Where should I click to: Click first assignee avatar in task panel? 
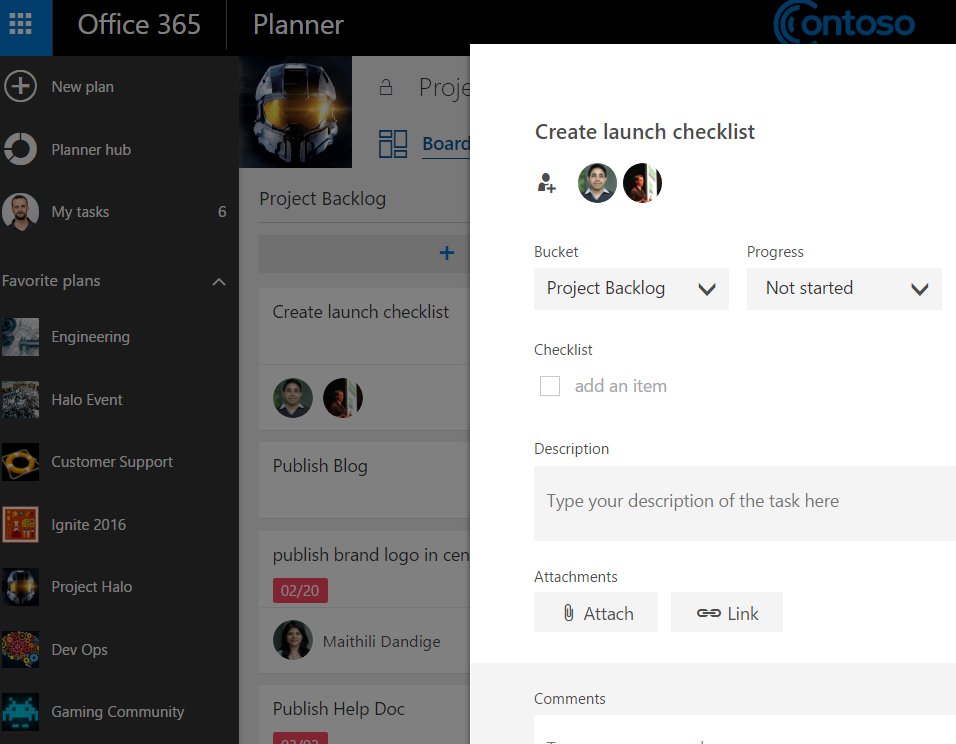597,182
